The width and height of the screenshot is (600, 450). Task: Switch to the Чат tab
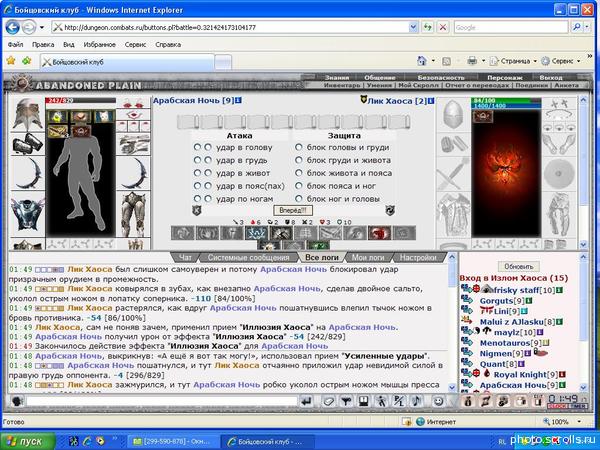coord(185,258)
